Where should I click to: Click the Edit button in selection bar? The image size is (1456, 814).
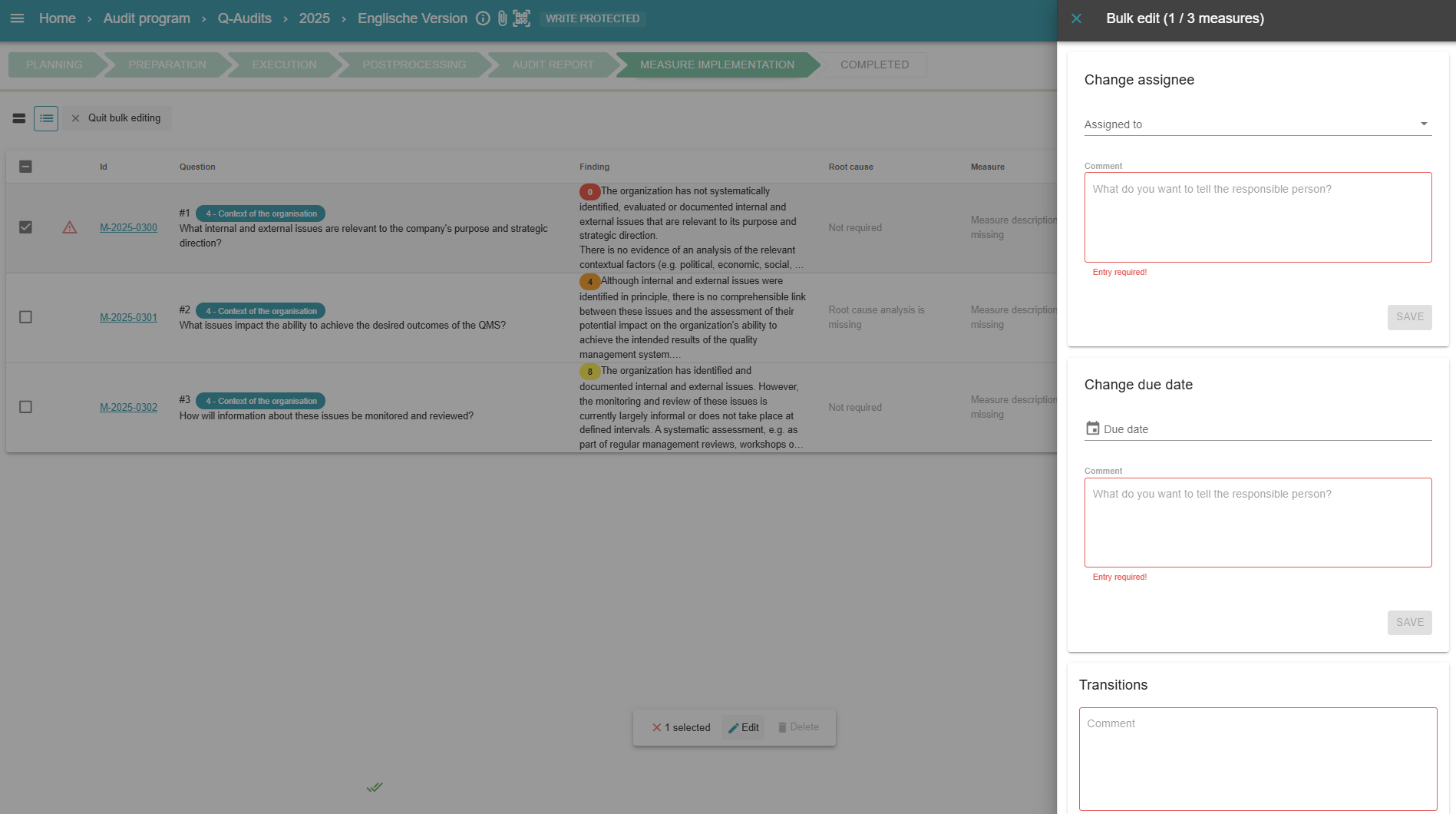click(x=743, y=727)
